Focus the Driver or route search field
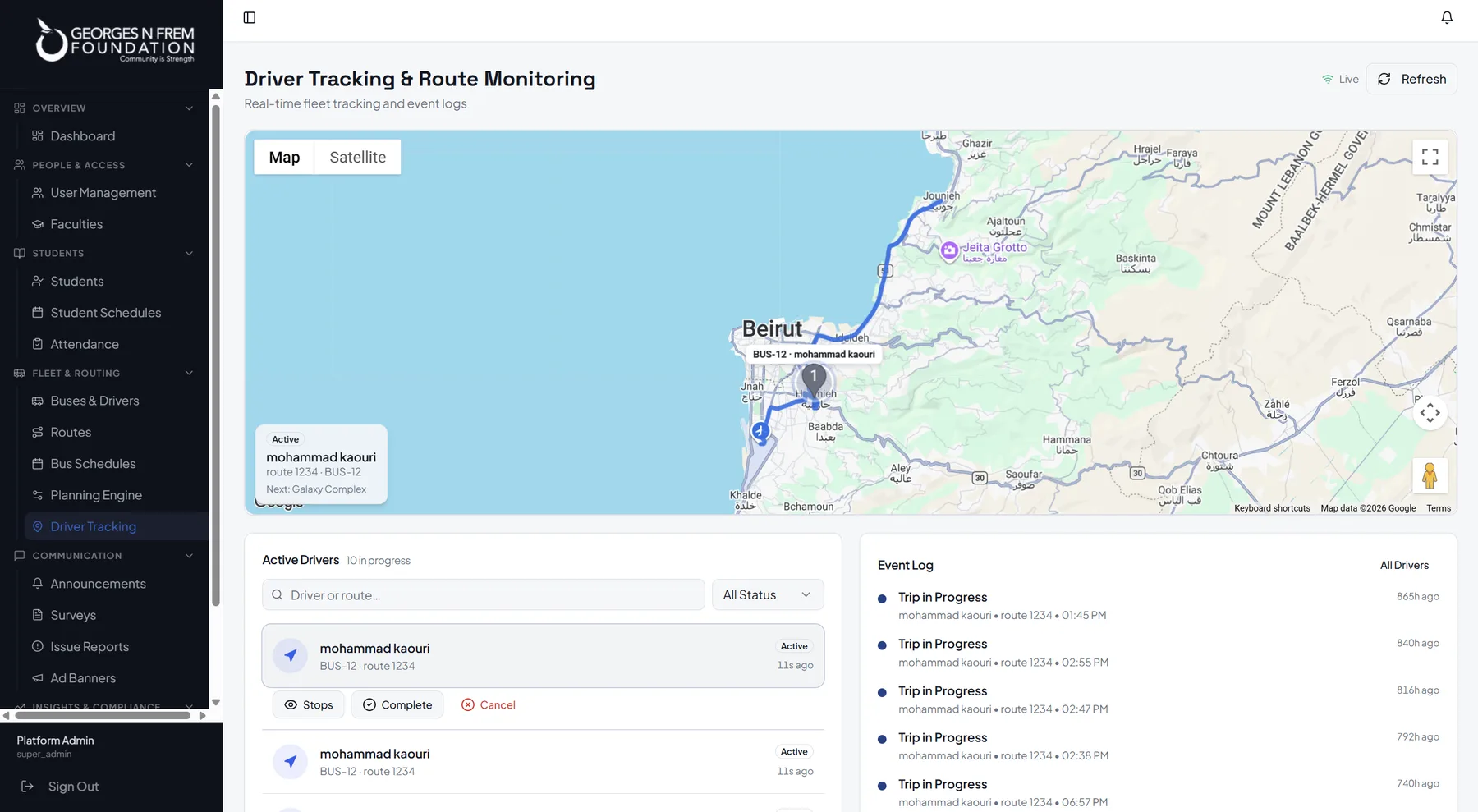 point(484,595)
